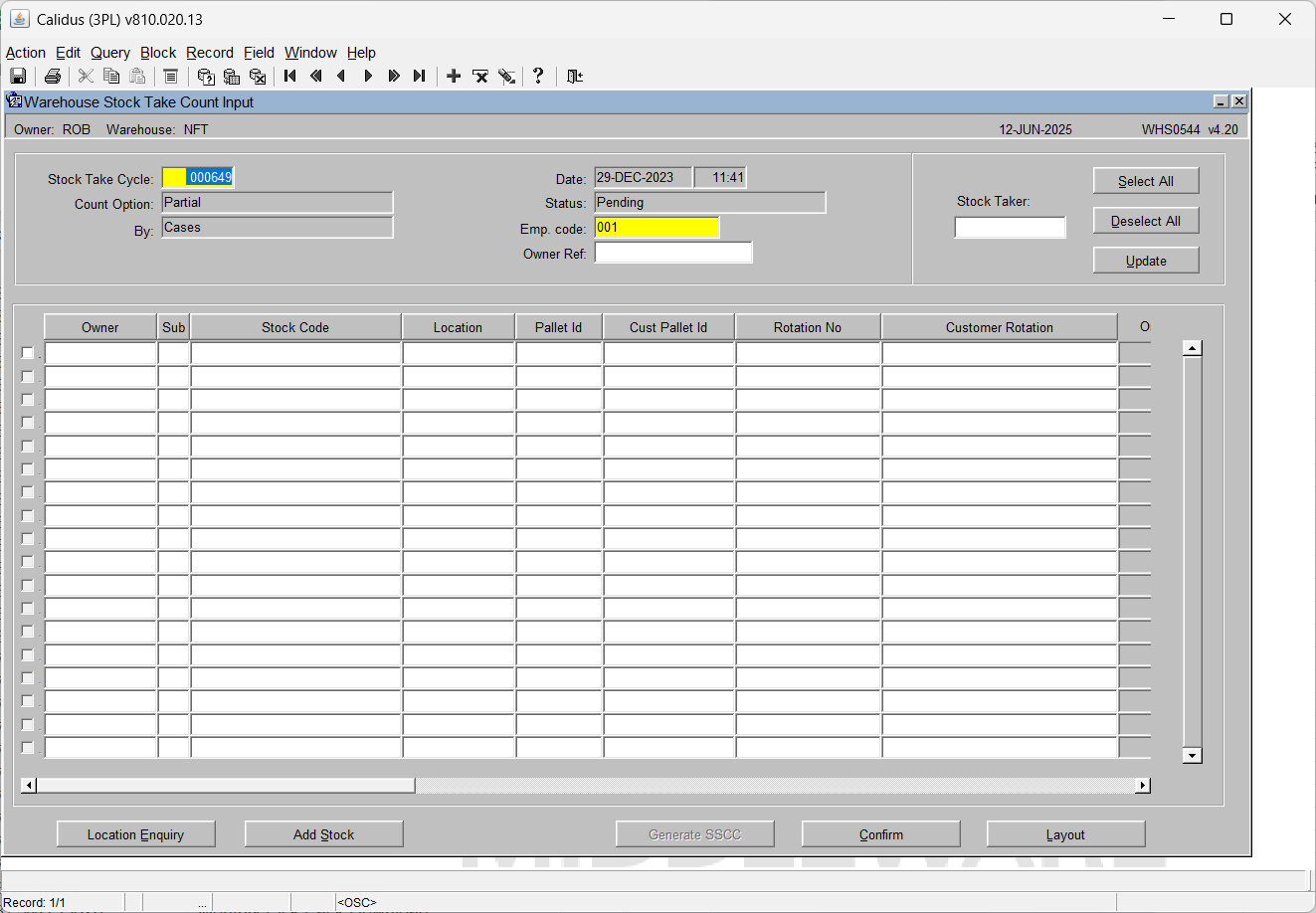1316x913 pixels.
Task: Click the Insert Record plus icon
Action: coord(454,76)
